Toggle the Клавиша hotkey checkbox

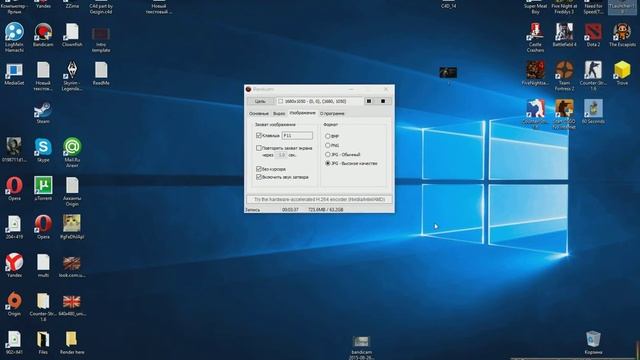259,135
